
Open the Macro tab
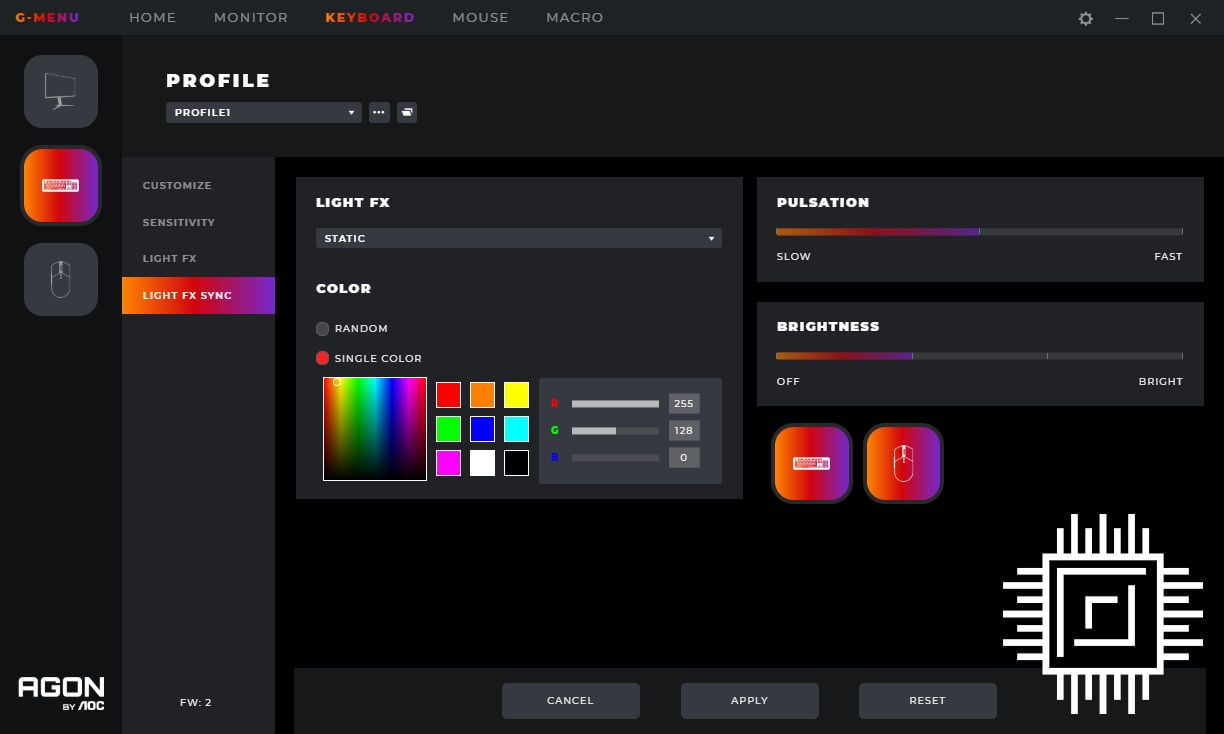coord(574,18)
